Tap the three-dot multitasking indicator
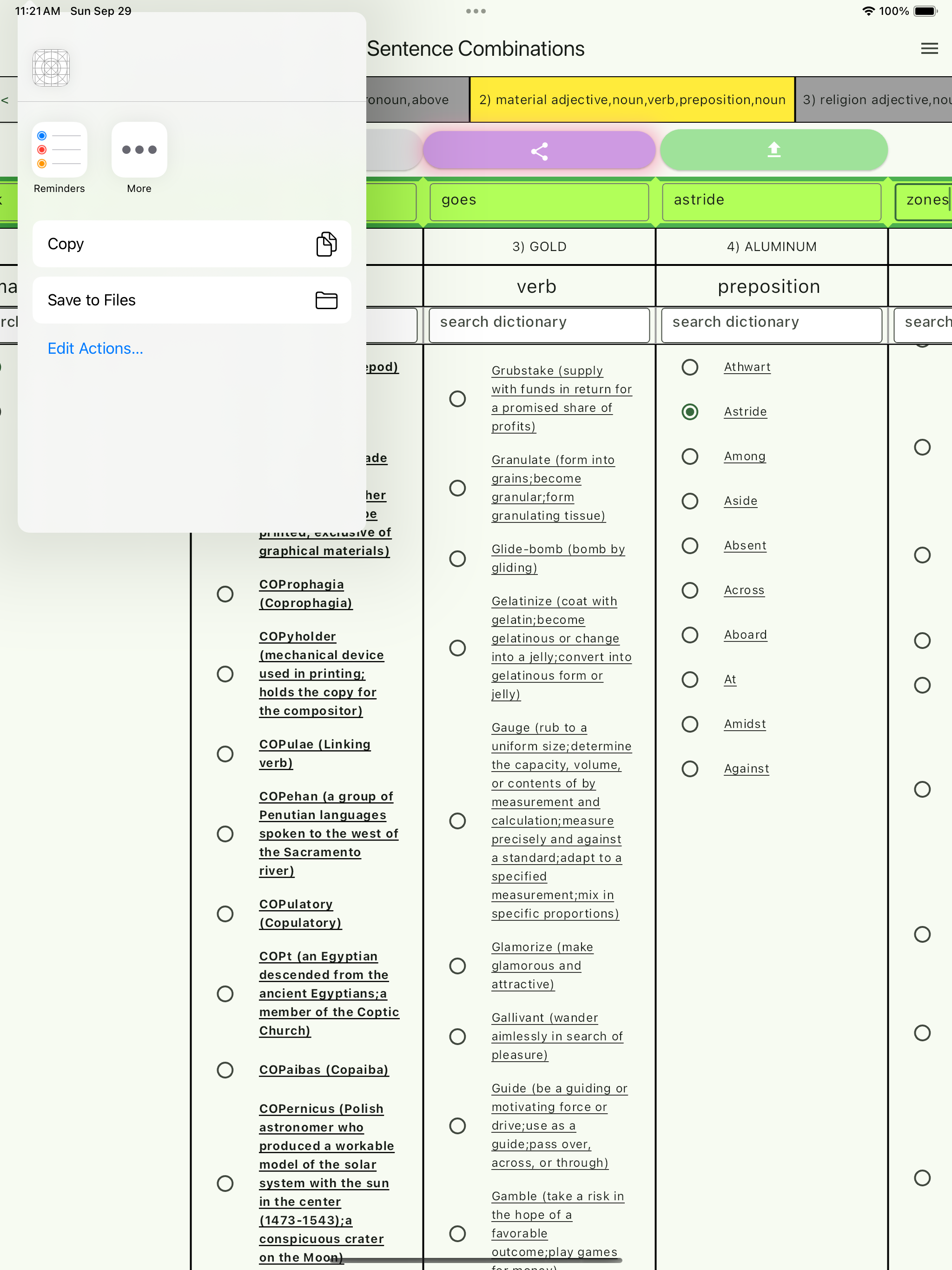This screenshot has height=1270, width=952. [476, 11]
